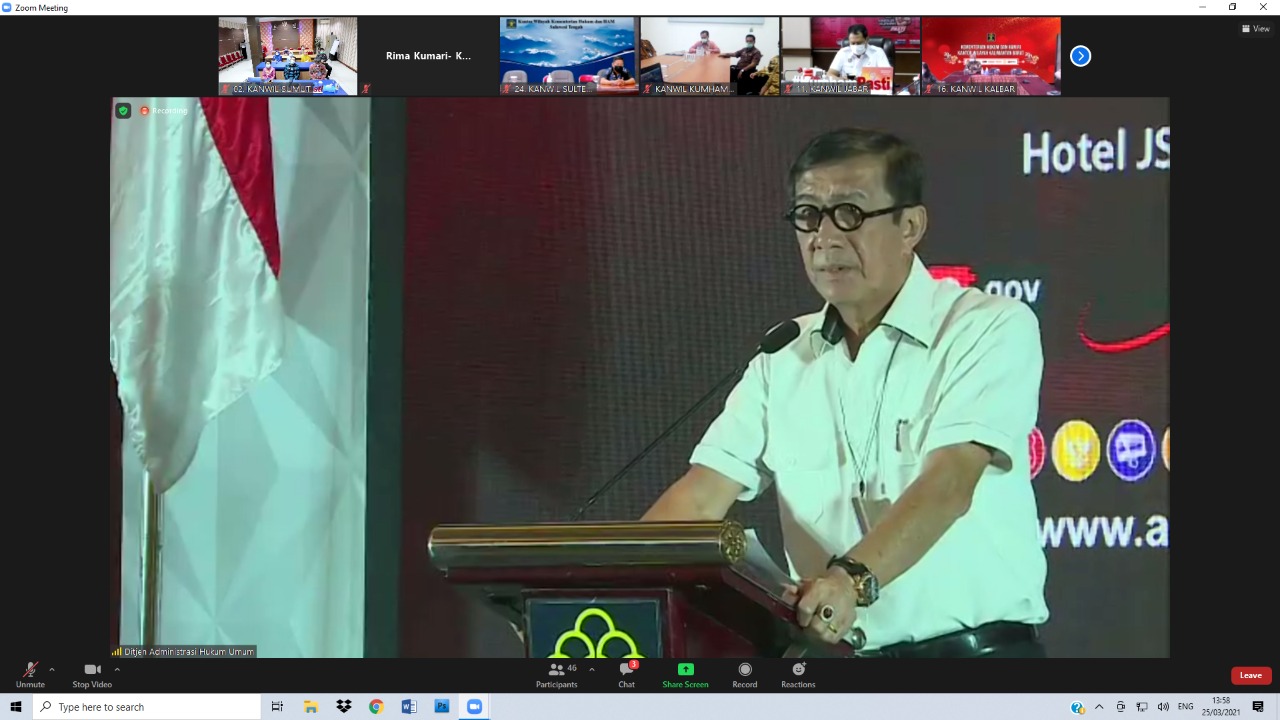This screenshot has width=1280, height=720.
Task: Open Google Chrome from the taskbar
Action: pos(376,707)
